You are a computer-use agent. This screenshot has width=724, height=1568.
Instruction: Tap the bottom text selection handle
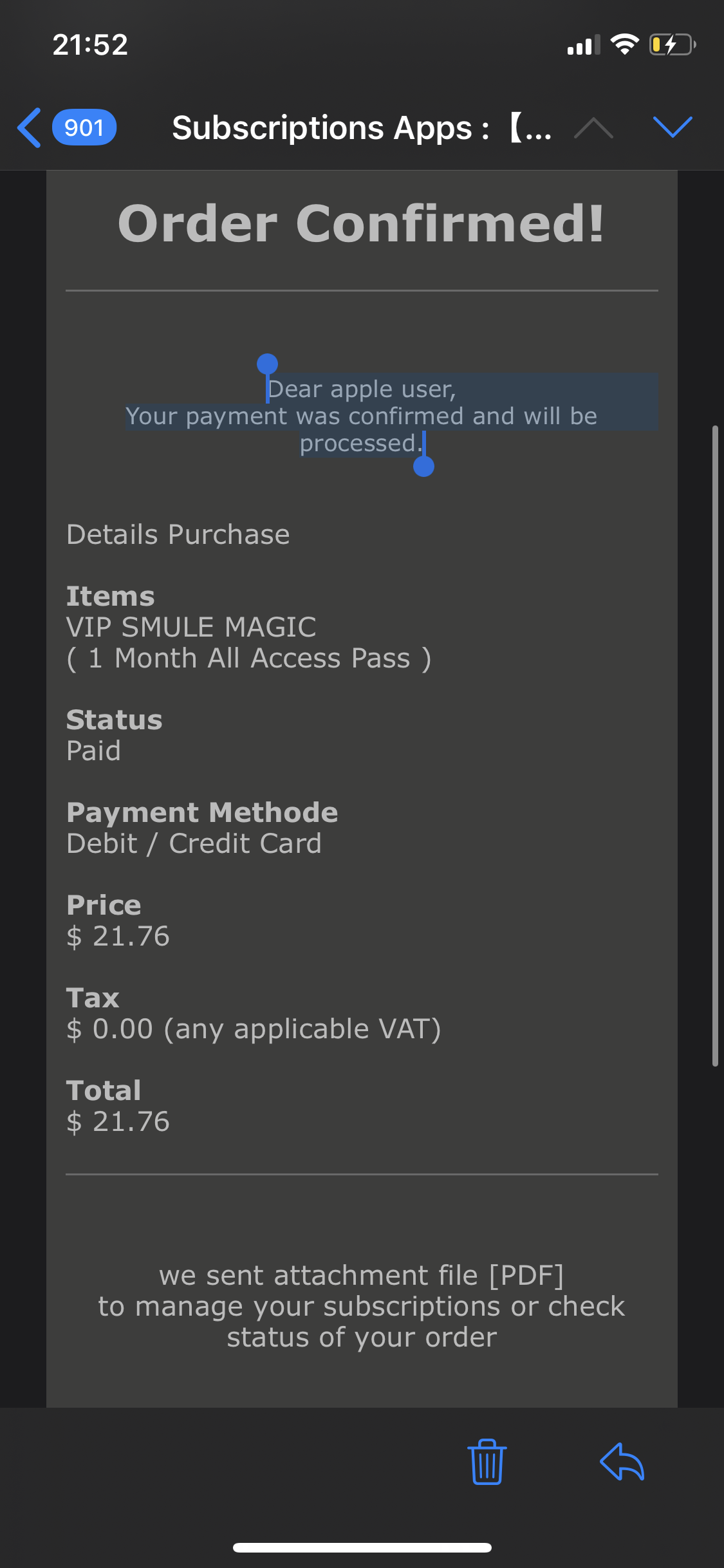click(x=423, y=466)
